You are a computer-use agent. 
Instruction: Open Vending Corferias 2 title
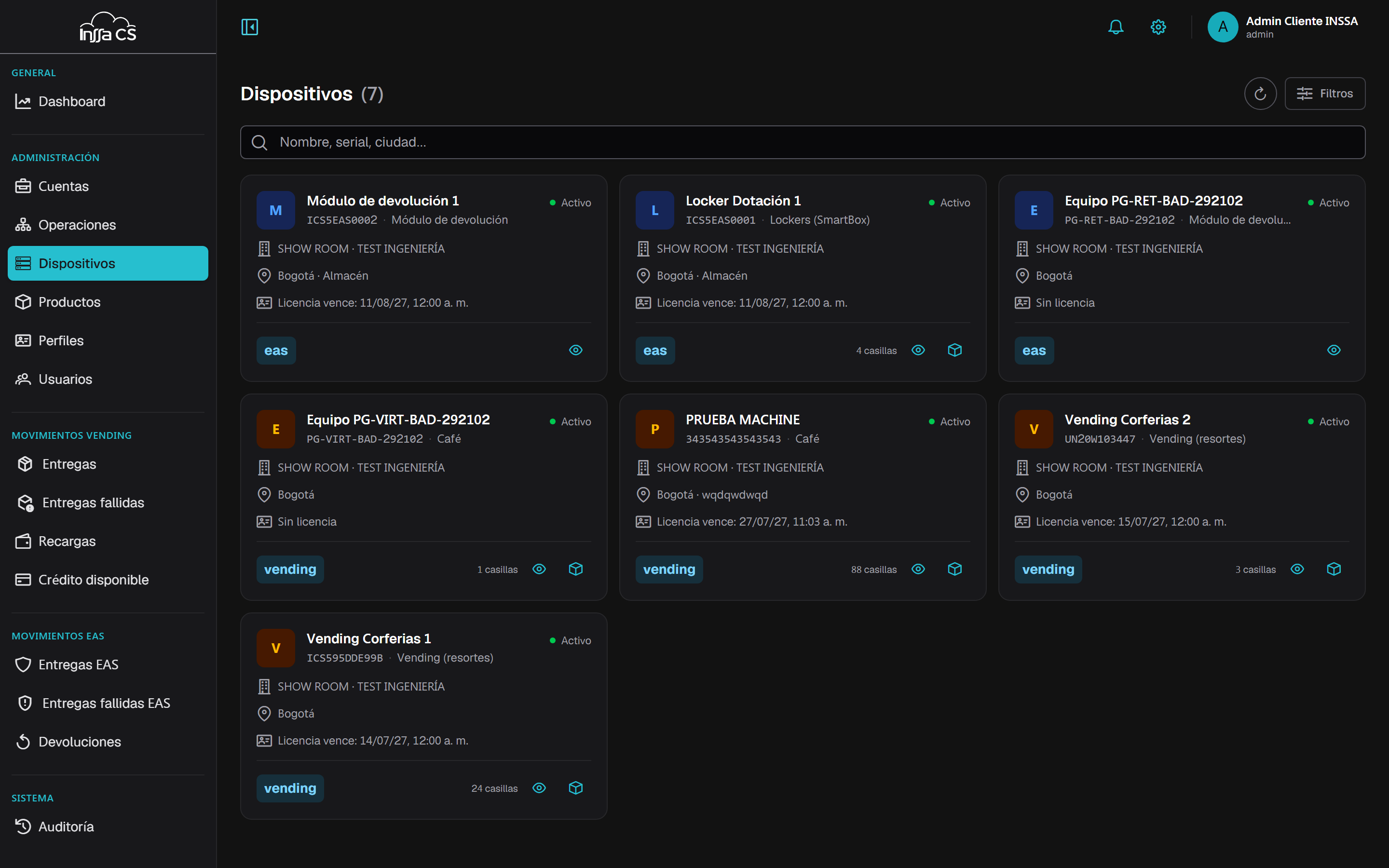point(1127,420)
